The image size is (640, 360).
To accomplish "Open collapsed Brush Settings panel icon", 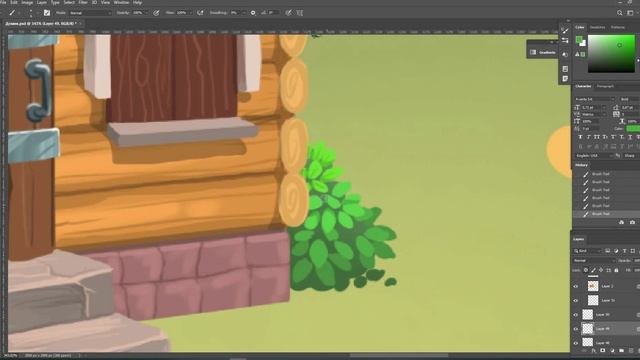I will [x=565, y=40].
